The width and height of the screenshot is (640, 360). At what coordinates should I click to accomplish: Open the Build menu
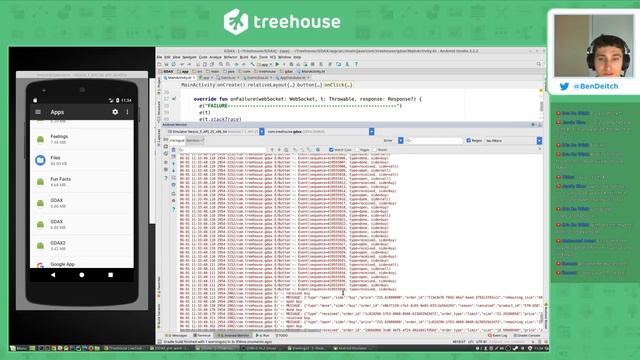click(244, 57)
